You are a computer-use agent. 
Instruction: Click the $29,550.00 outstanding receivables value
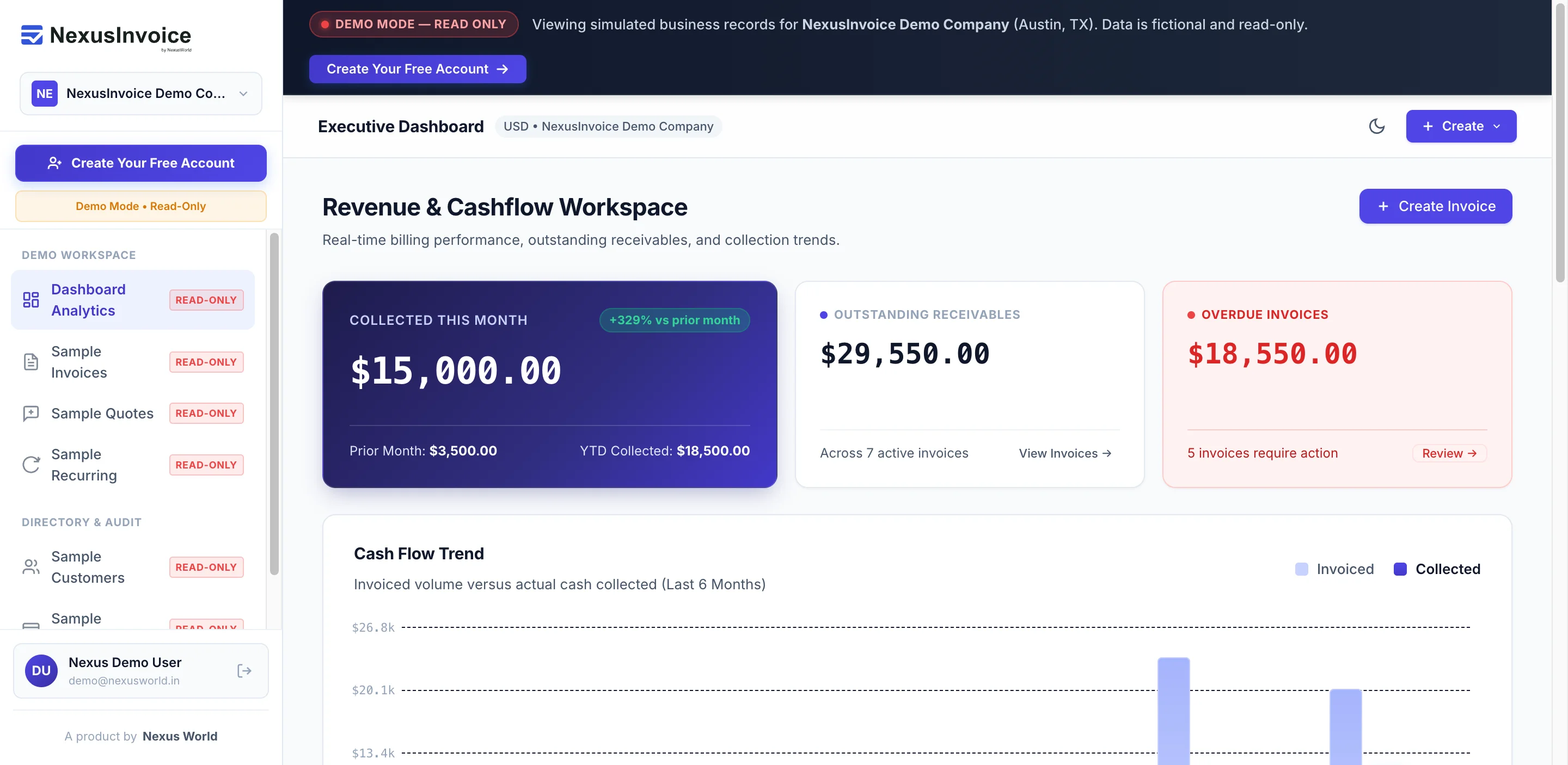pyautogui.click(x=904, y=354)
